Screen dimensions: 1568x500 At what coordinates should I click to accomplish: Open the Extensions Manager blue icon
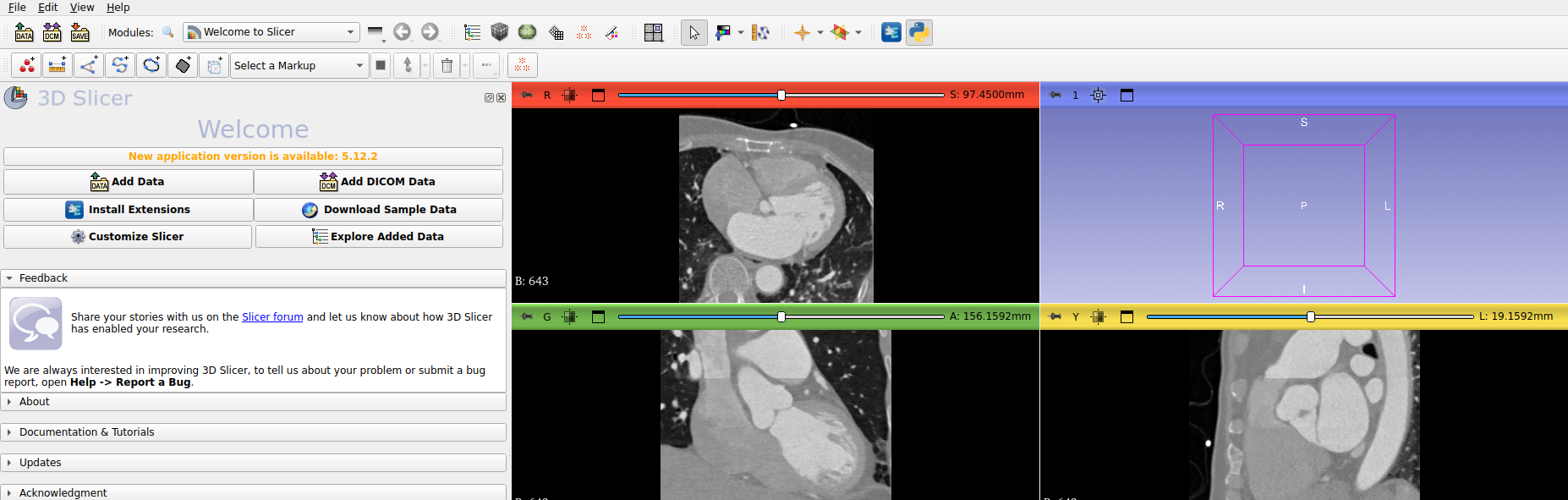(x=891, y=32)
